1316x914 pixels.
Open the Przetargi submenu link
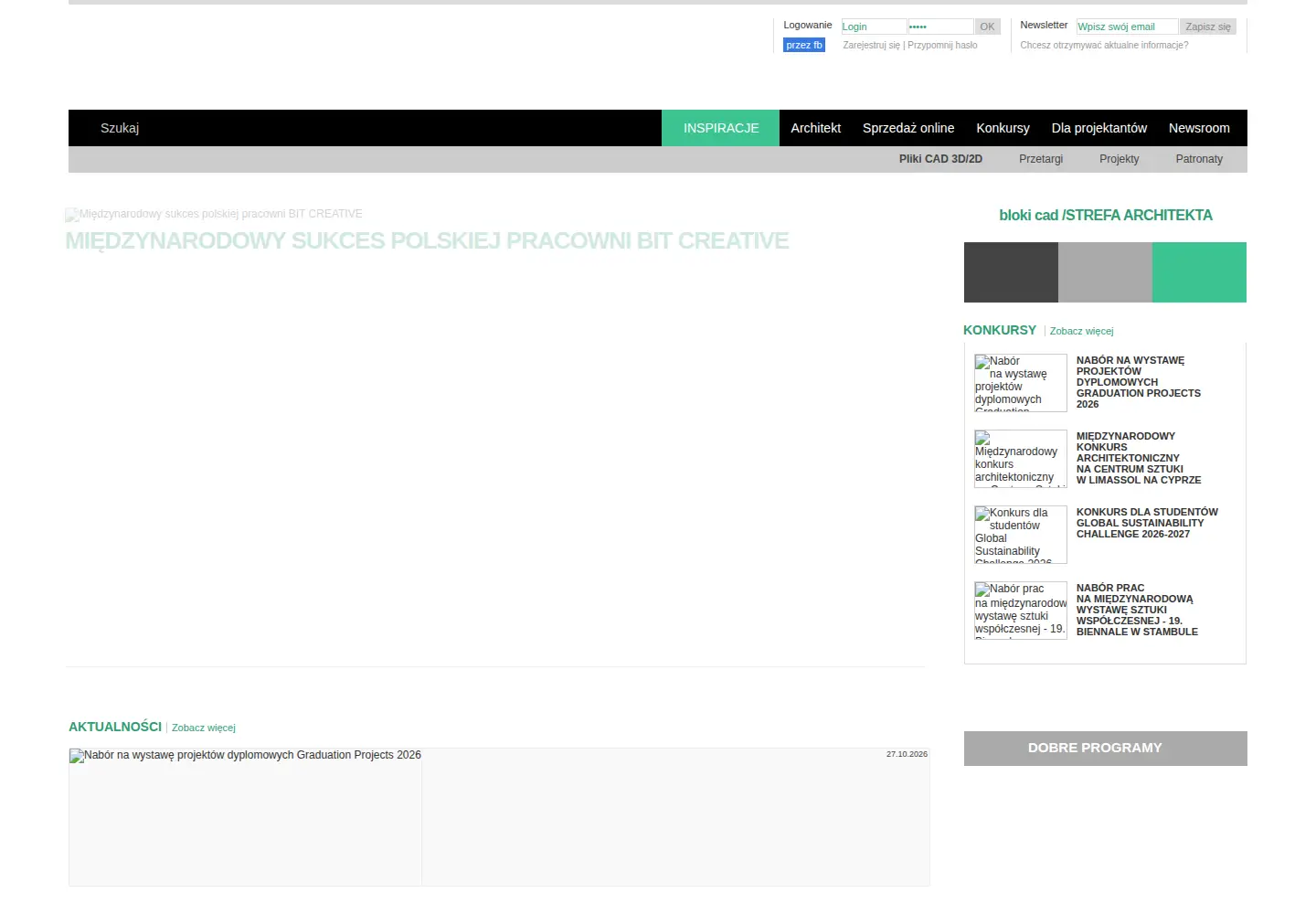click(1041, 159)
